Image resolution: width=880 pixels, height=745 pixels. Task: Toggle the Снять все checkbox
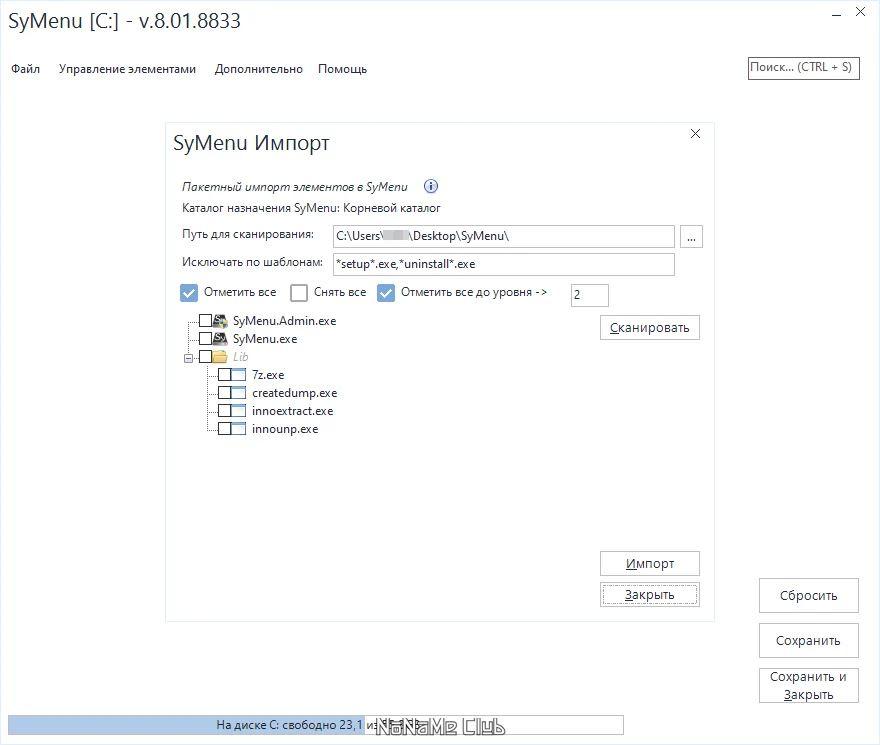[x=299, y=292]
